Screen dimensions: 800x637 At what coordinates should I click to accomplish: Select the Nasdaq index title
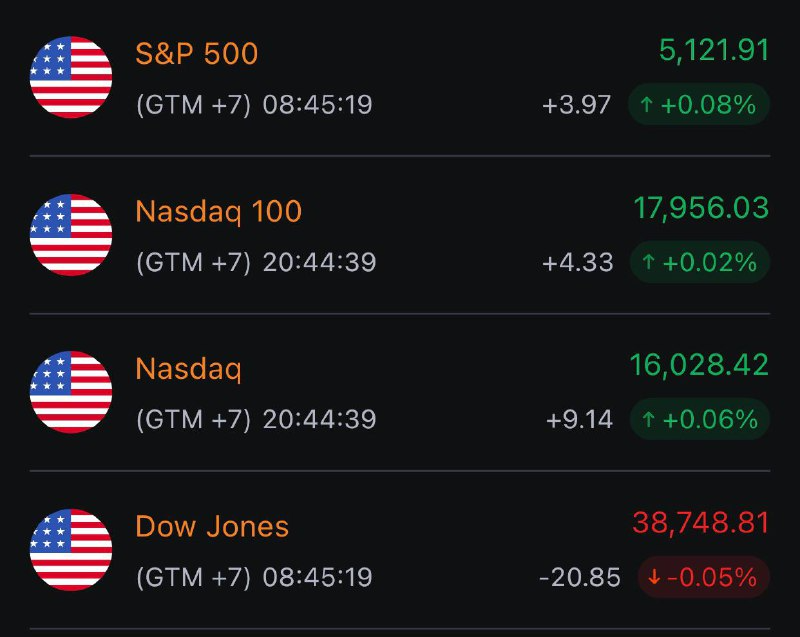189,369
